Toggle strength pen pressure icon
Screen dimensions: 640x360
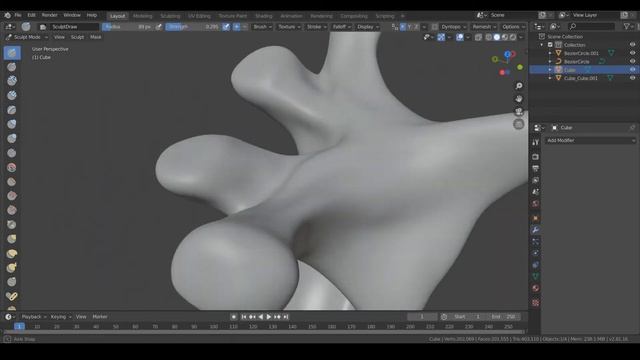tap(226, 27)
